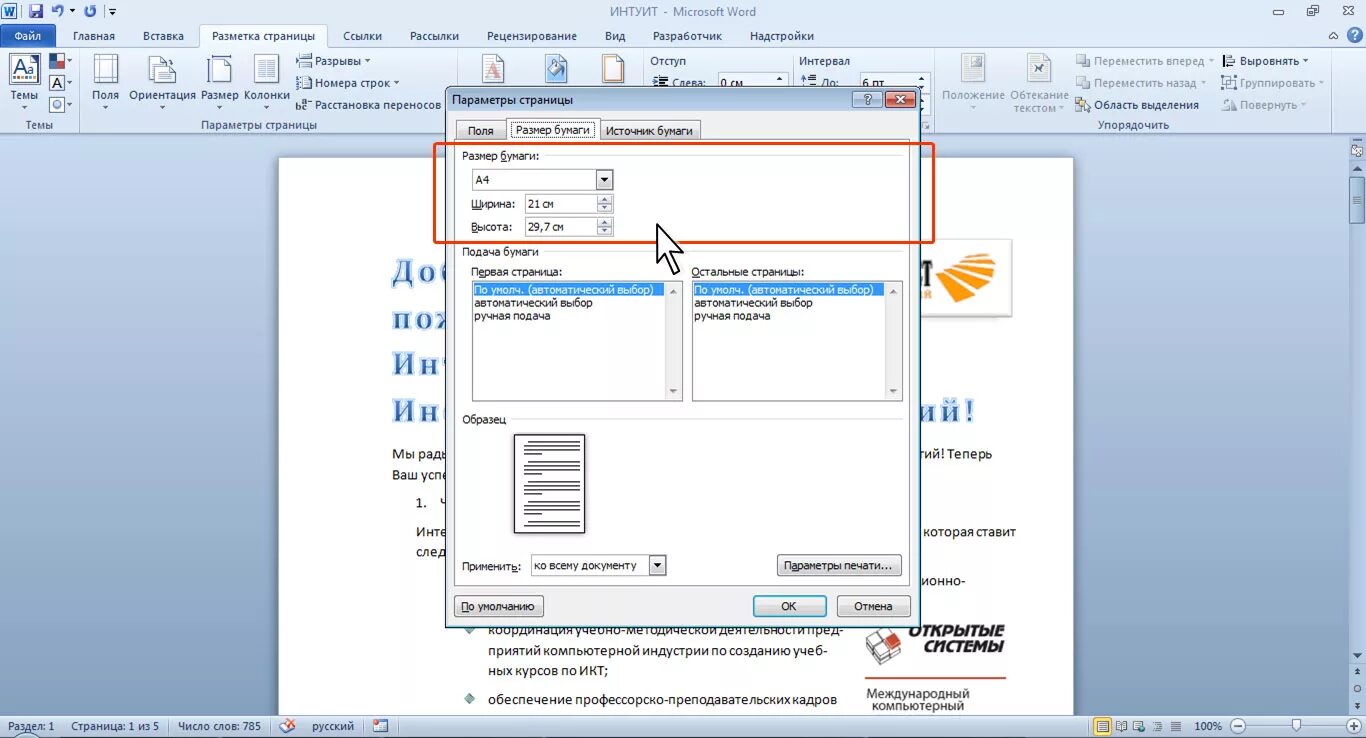Click Высота height input field
The width and height of the screenshot is (1366, 738).
tap(560, 227)
